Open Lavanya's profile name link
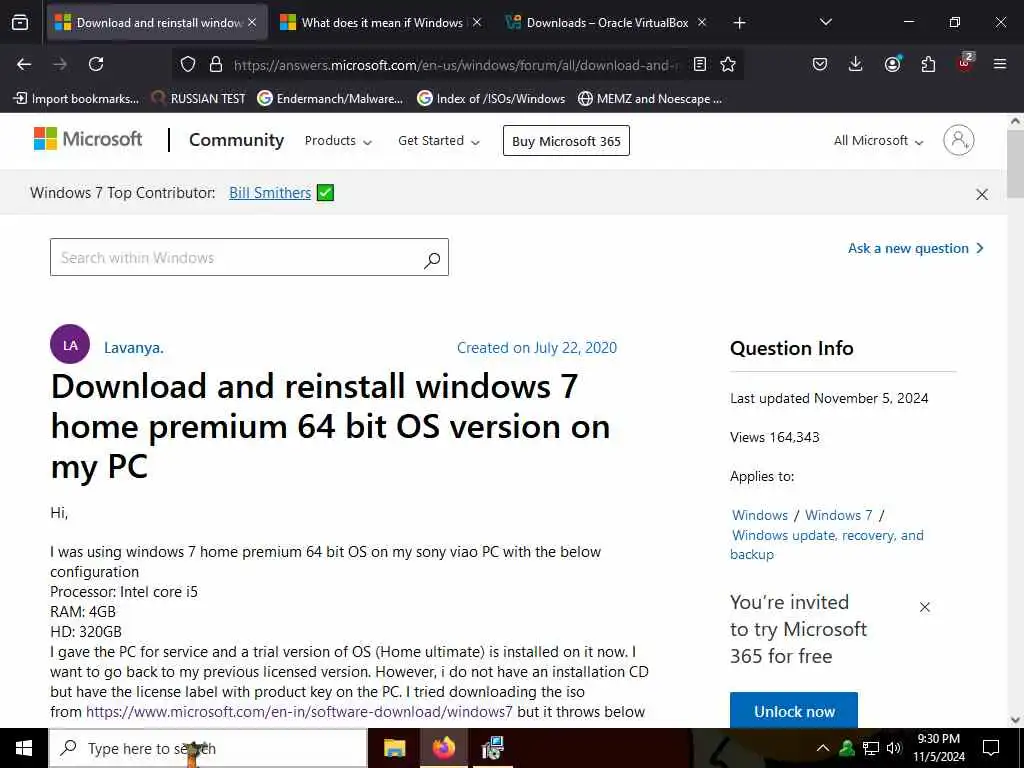The height and width of the screenshot is (768, 1024). (x=134, y=348)
